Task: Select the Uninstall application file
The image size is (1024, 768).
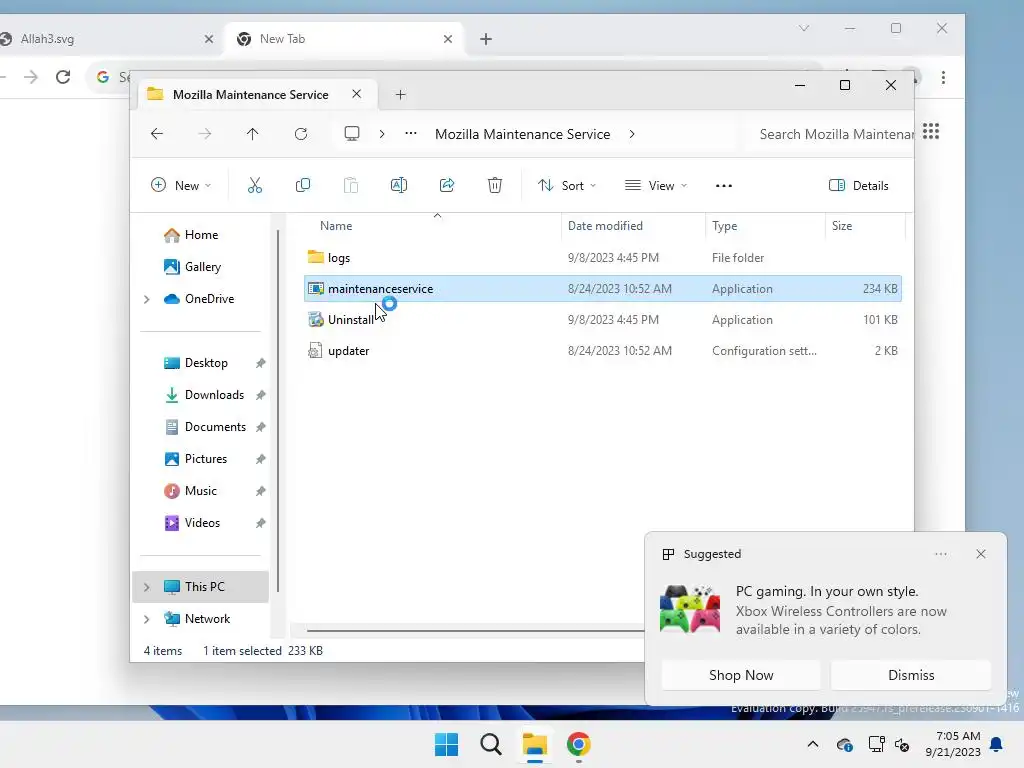Action: (603, 320)
